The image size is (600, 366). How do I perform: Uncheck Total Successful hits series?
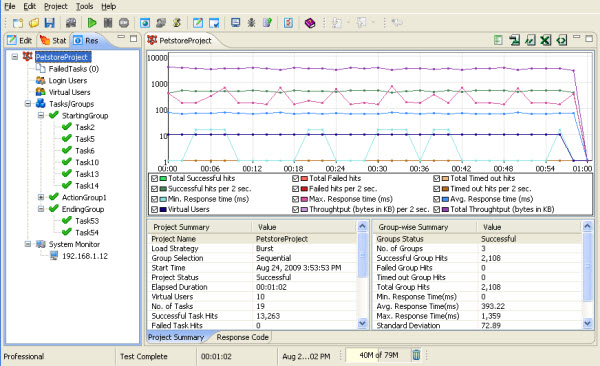[x=154, y=178]
